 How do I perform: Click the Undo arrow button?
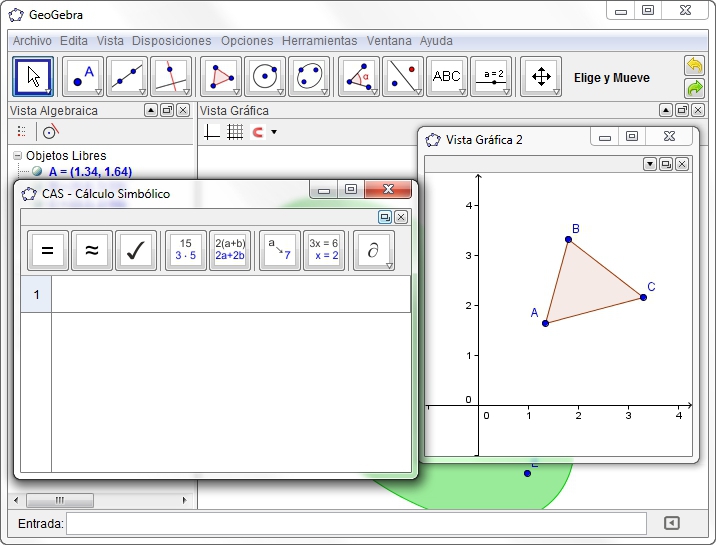coord(695,66)
